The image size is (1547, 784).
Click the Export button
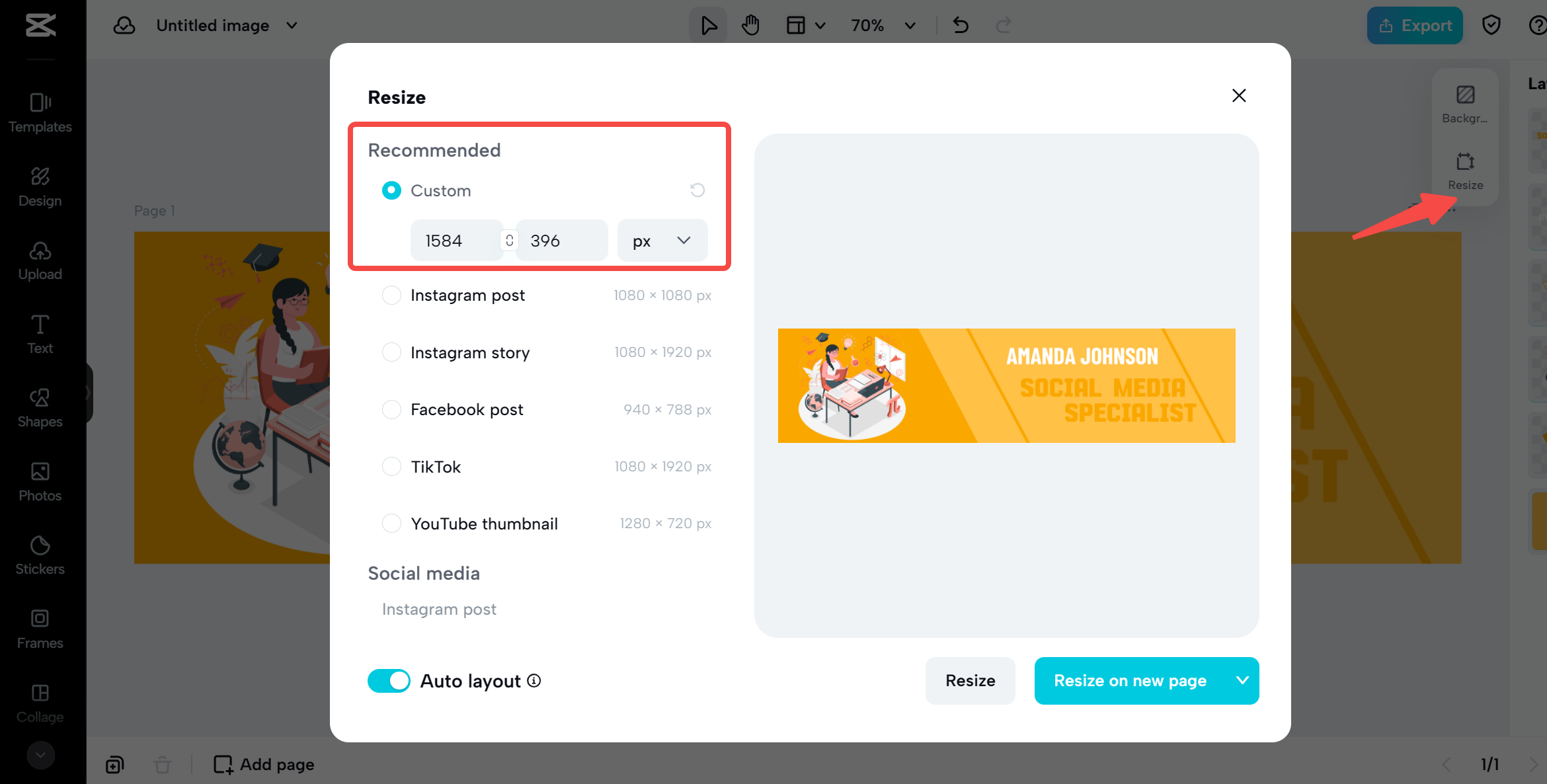point(1415,25)
